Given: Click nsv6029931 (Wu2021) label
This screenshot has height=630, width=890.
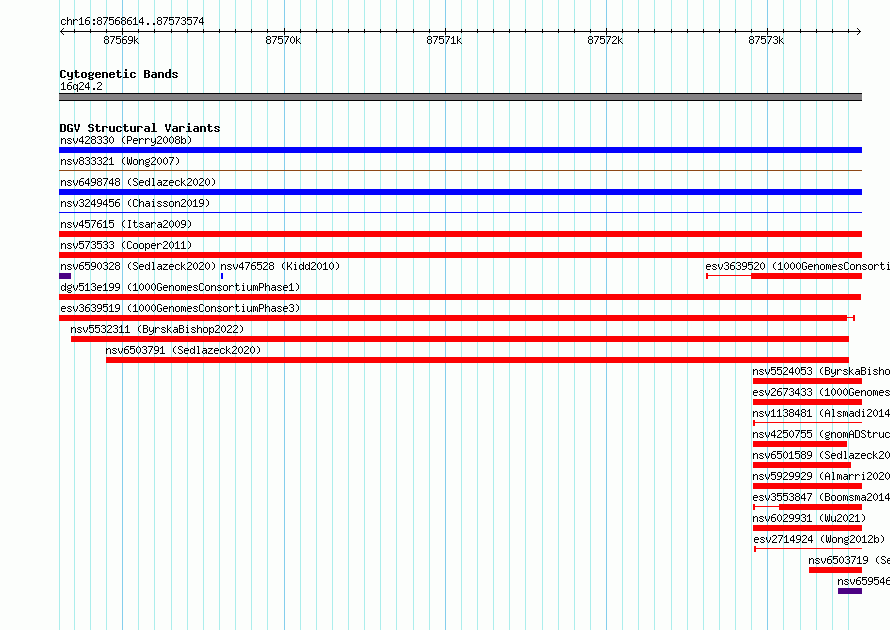Looking at the screenshot, I should pos(809,518).
